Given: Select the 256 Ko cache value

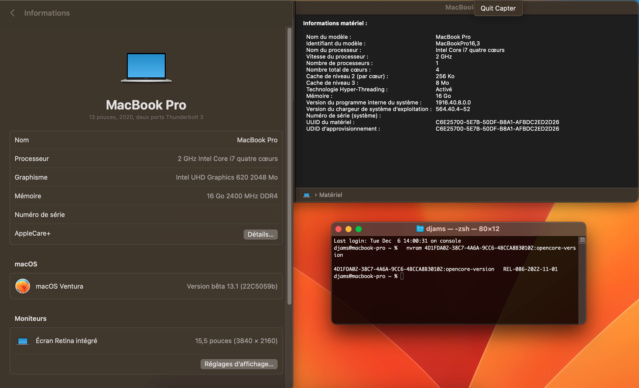Looking at the screenshot, I should tap(445, 76).
